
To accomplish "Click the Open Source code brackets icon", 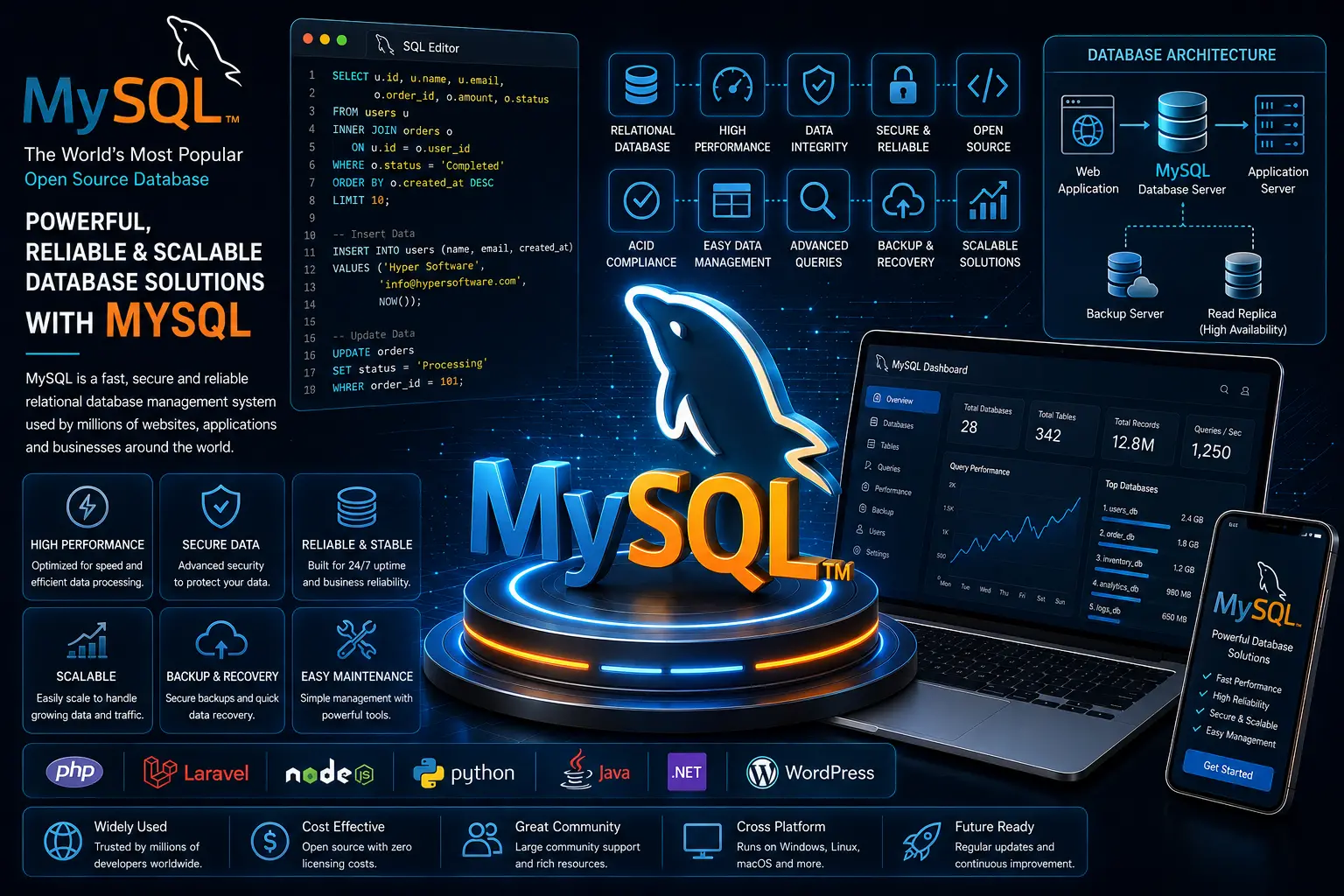I will point(988,85).
